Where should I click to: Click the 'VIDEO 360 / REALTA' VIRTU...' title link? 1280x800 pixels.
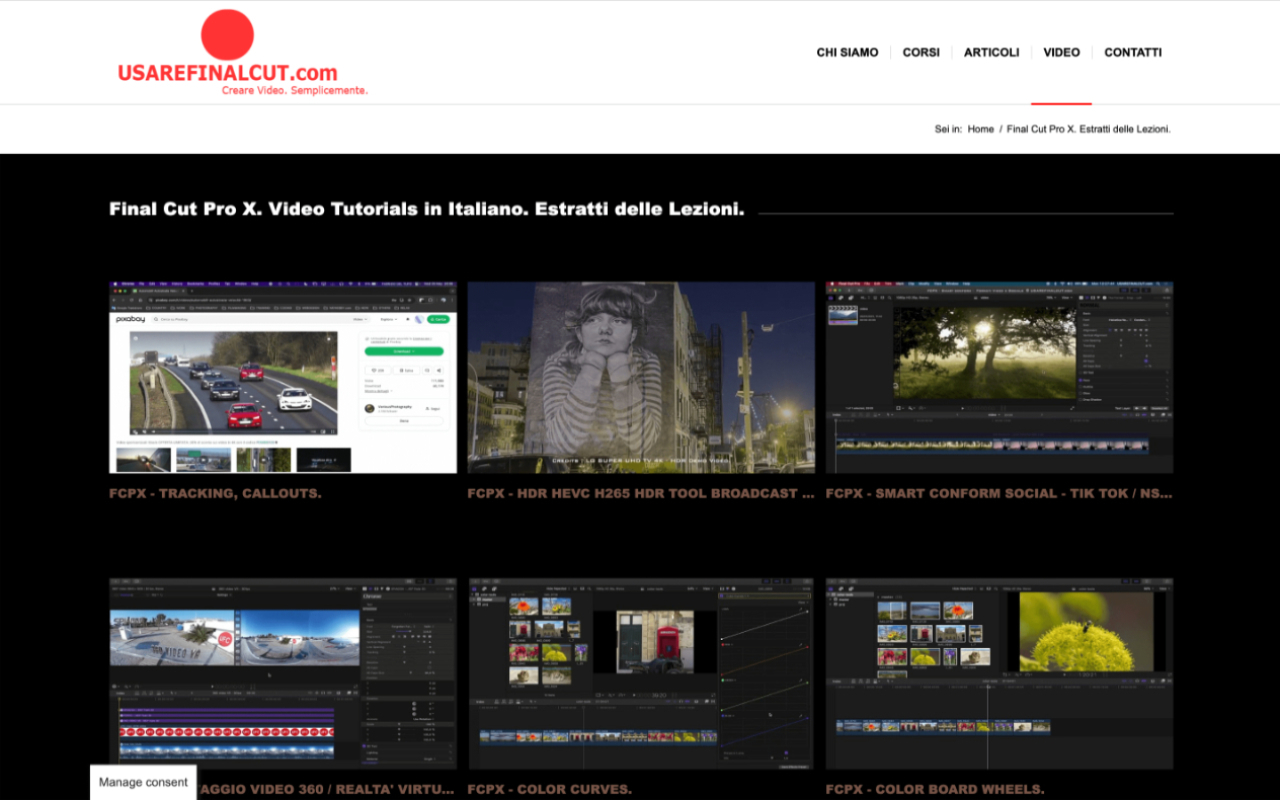330,789
